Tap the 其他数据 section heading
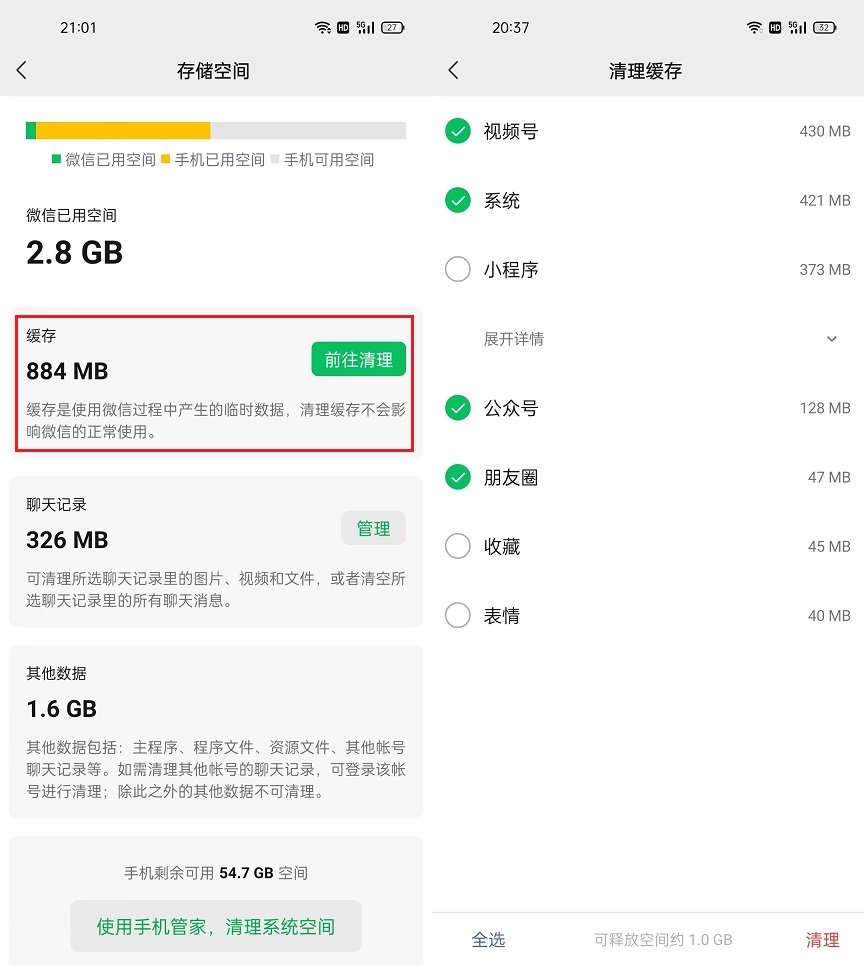The image size is (865, 965). 57,673
